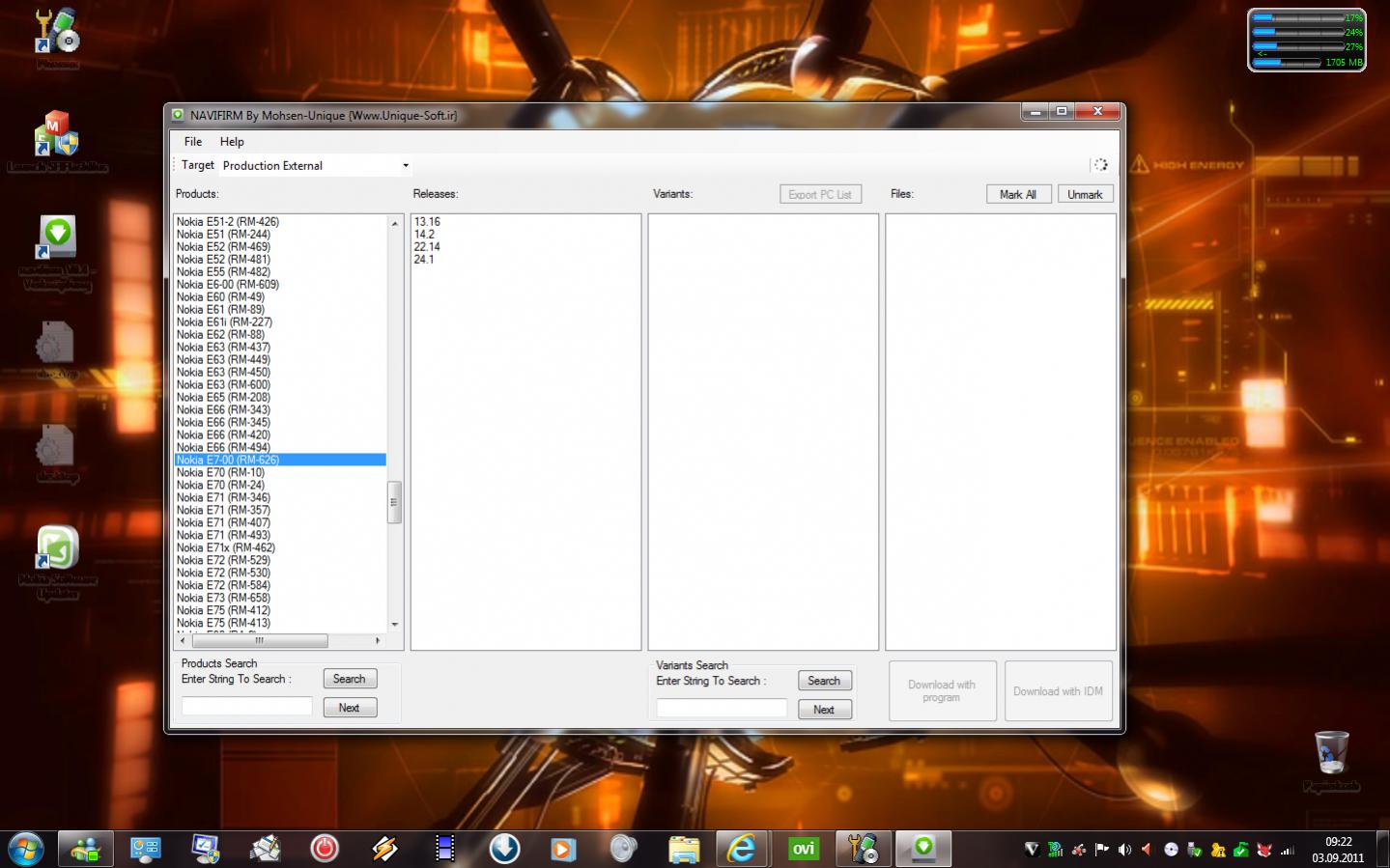Open the JAF launcher desktop shortcut

(57, 141)
